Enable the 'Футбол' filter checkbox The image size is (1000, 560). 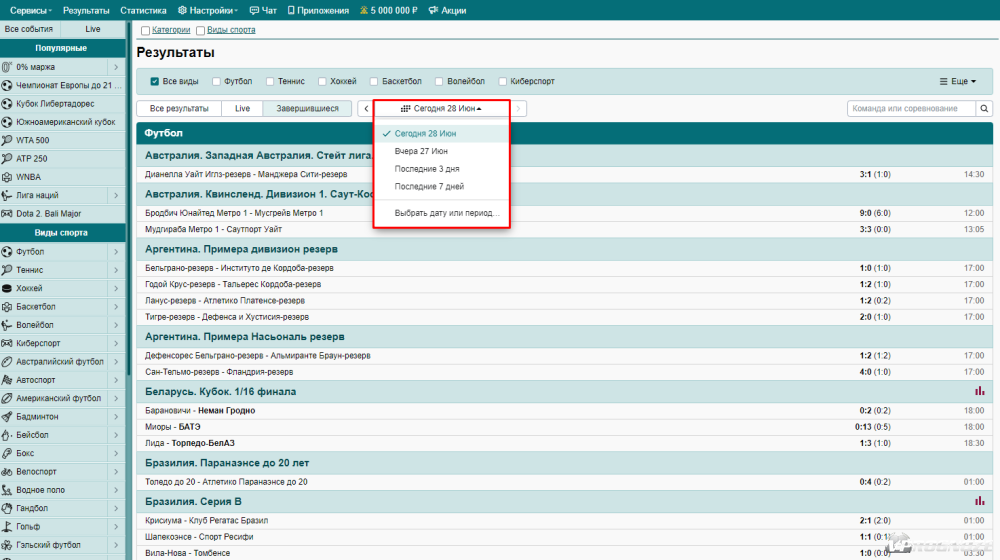(x=216, y=82)
